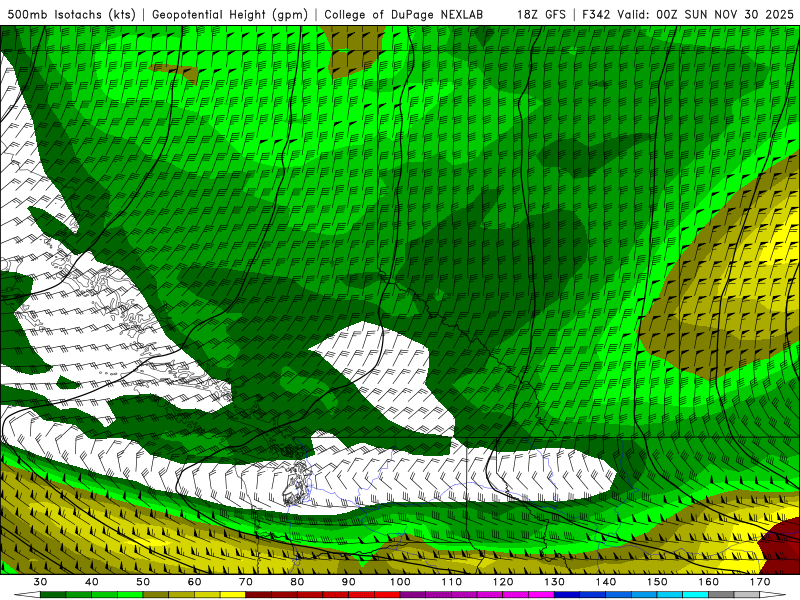Click the legend value '50'
Screen dimensions: 800x600
coord(143,582)
